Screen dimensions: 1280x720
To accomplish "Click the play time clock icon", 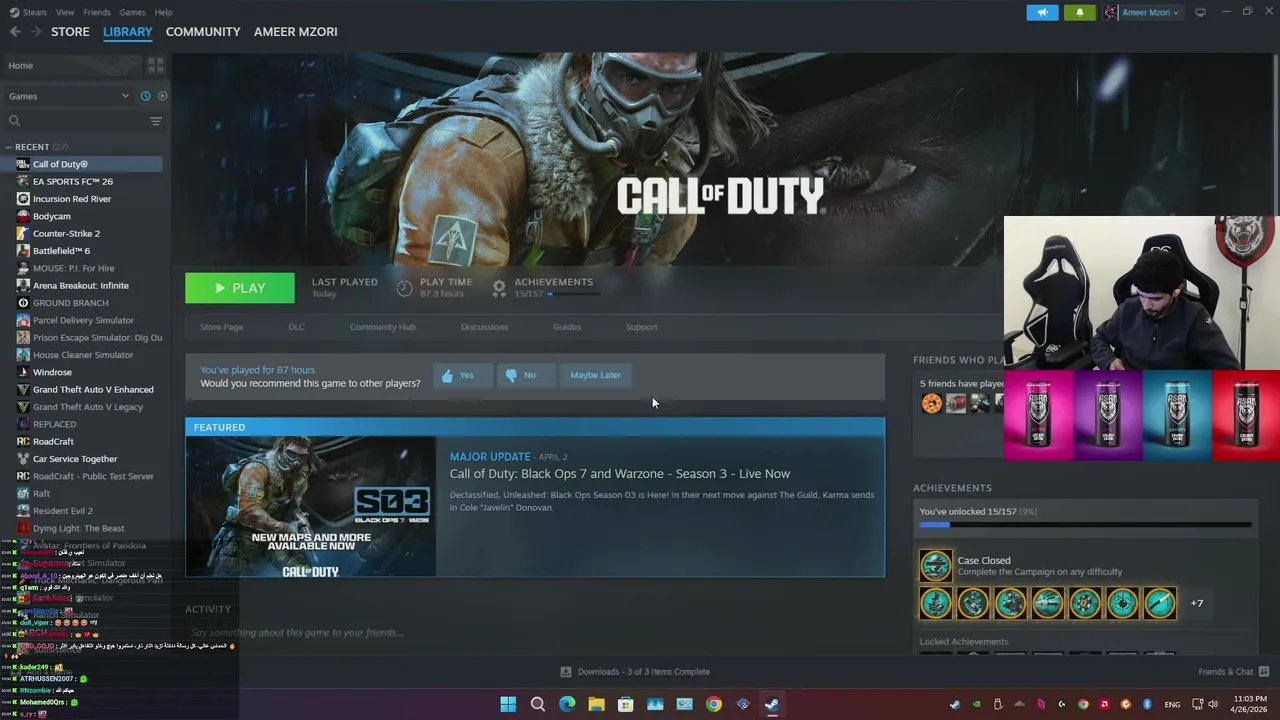I will click(x=404, y=288).
